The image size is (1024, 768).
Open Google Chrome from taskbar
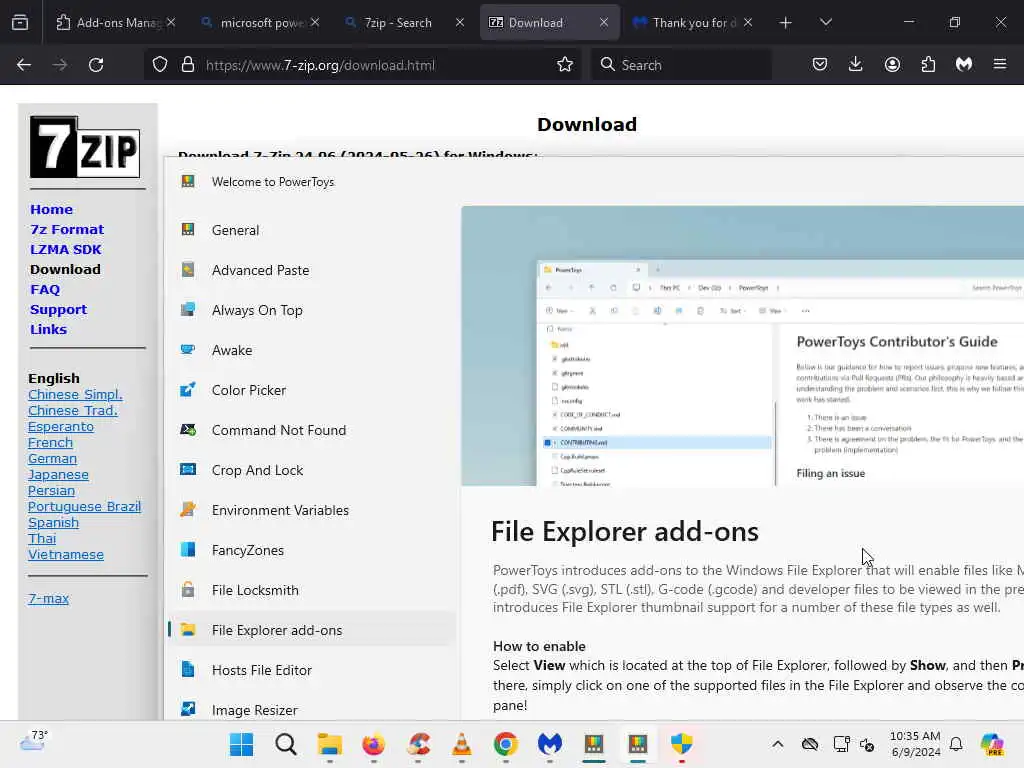click(x=505, y=744)
